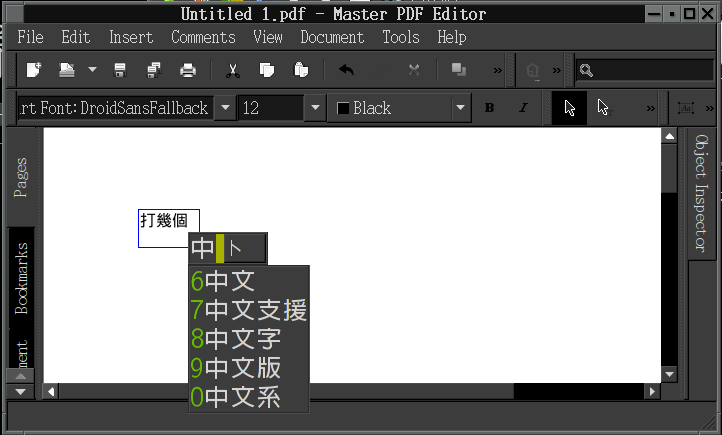
Task: Click the Print icon
Action: tap(187, 70)
